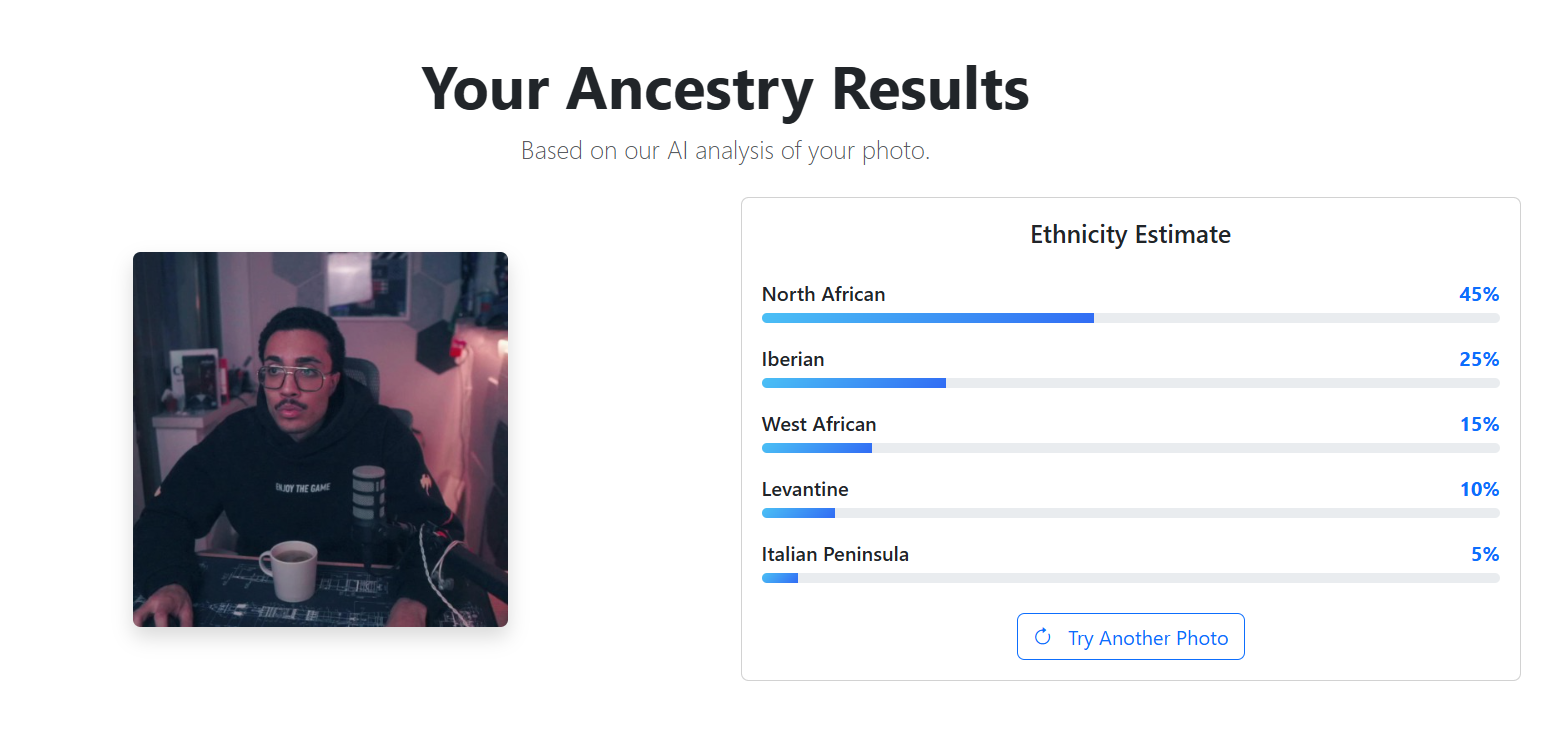This screenshot has height=734, width=1553.
Task: Click the North African progress bar
Action: (1130, 318)
